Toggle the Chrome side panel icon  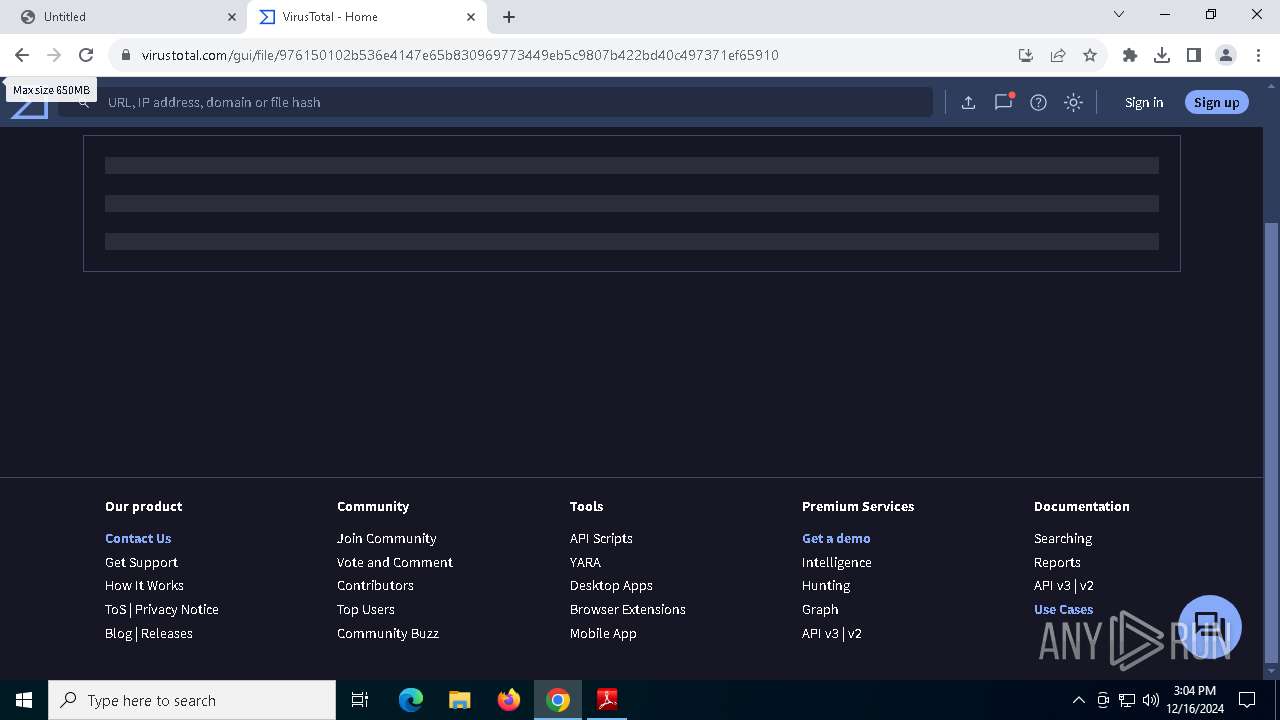(x=1194, y=55)
